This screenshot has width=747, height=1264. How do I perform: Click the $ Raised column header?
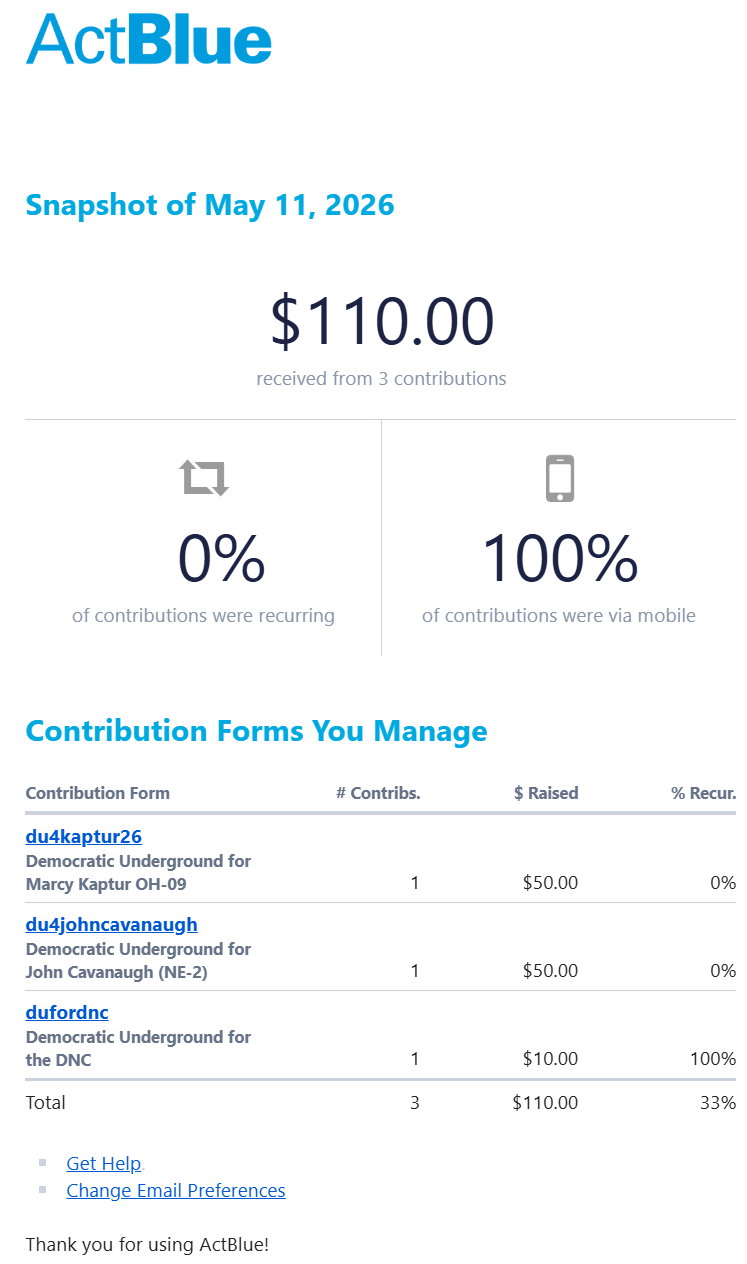click(x=546, y=793)
